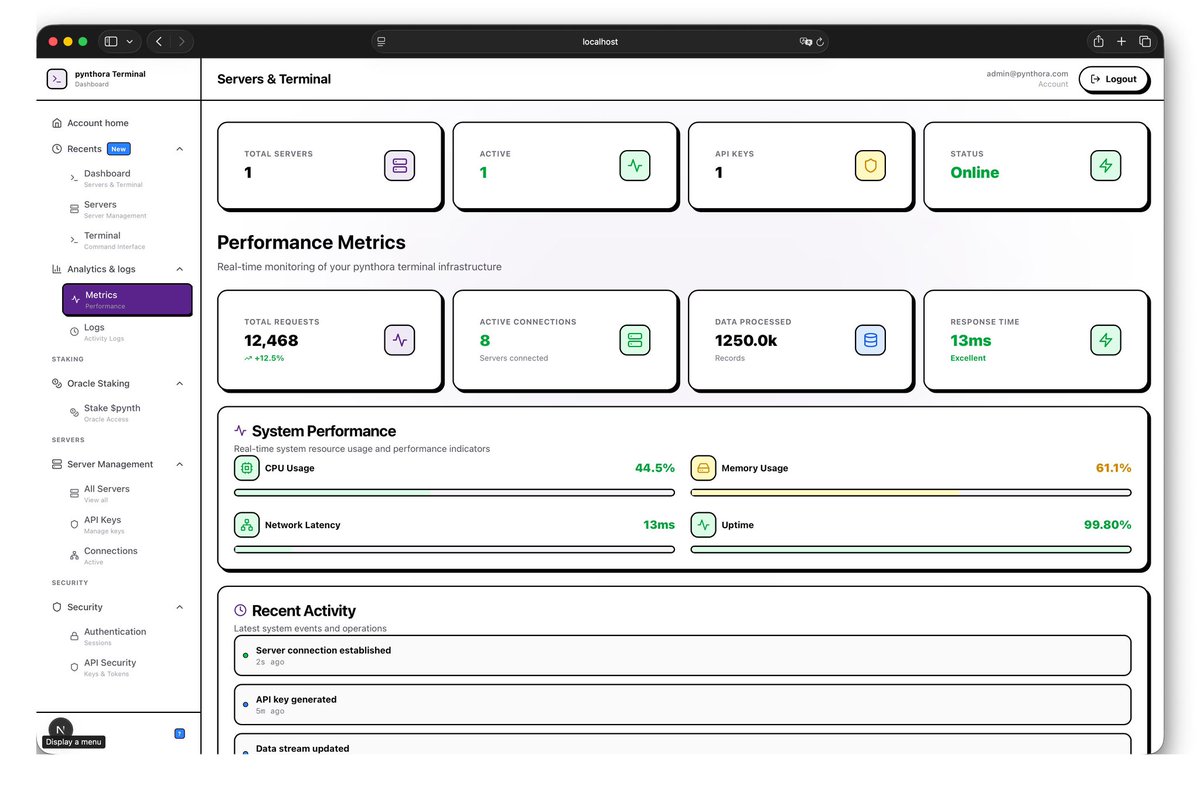The width and height of the screenshot is (1200, 802).
Task: Click admin@pynthora.com account link
Action: (x=1027, y=74)
